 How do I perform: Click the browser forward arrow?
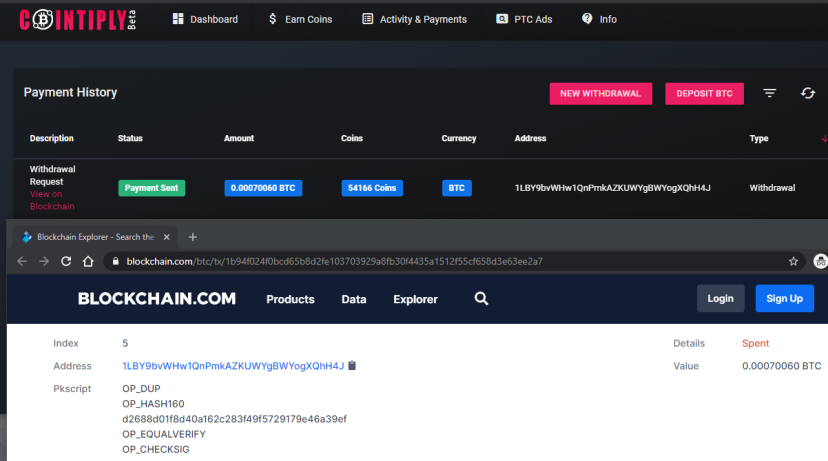[x=44, y=261]
